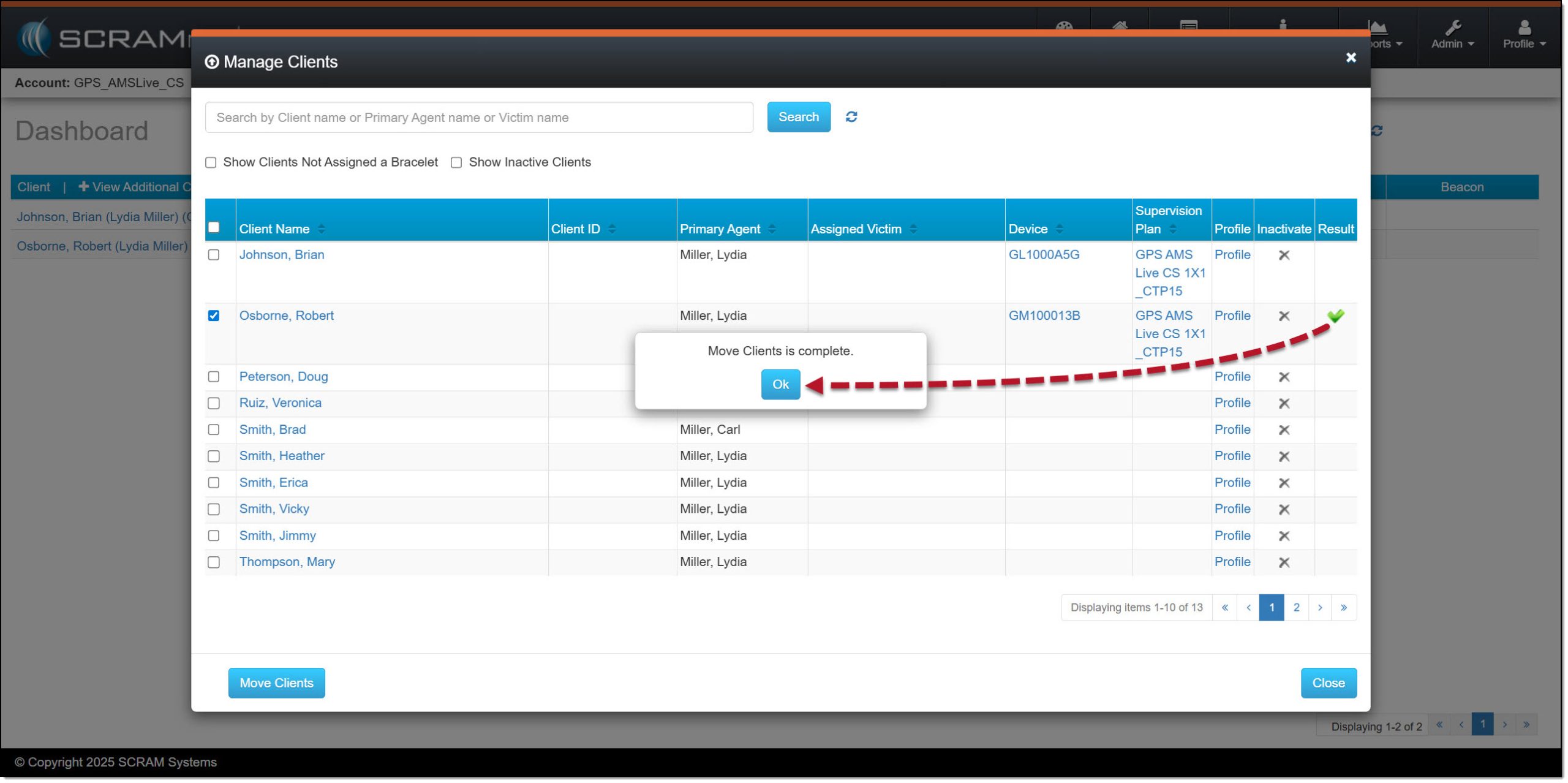Image resolution: width=1568 pixels, height=783 pixels.
Task: Open device link GL1000A5G
Action: (1044, 255)
